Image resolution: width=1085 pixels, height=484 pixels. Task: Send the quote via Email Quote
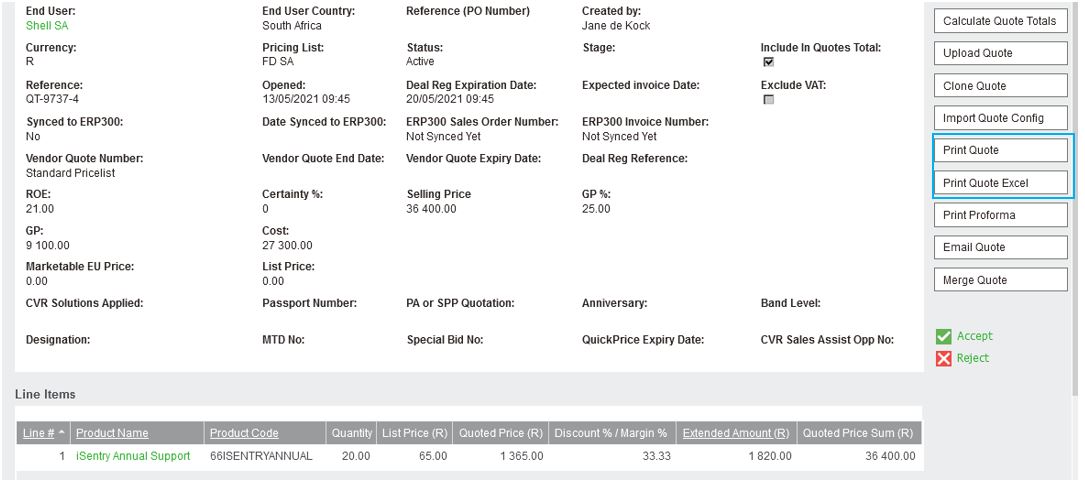pyautogui.click(x=999, y=247)
